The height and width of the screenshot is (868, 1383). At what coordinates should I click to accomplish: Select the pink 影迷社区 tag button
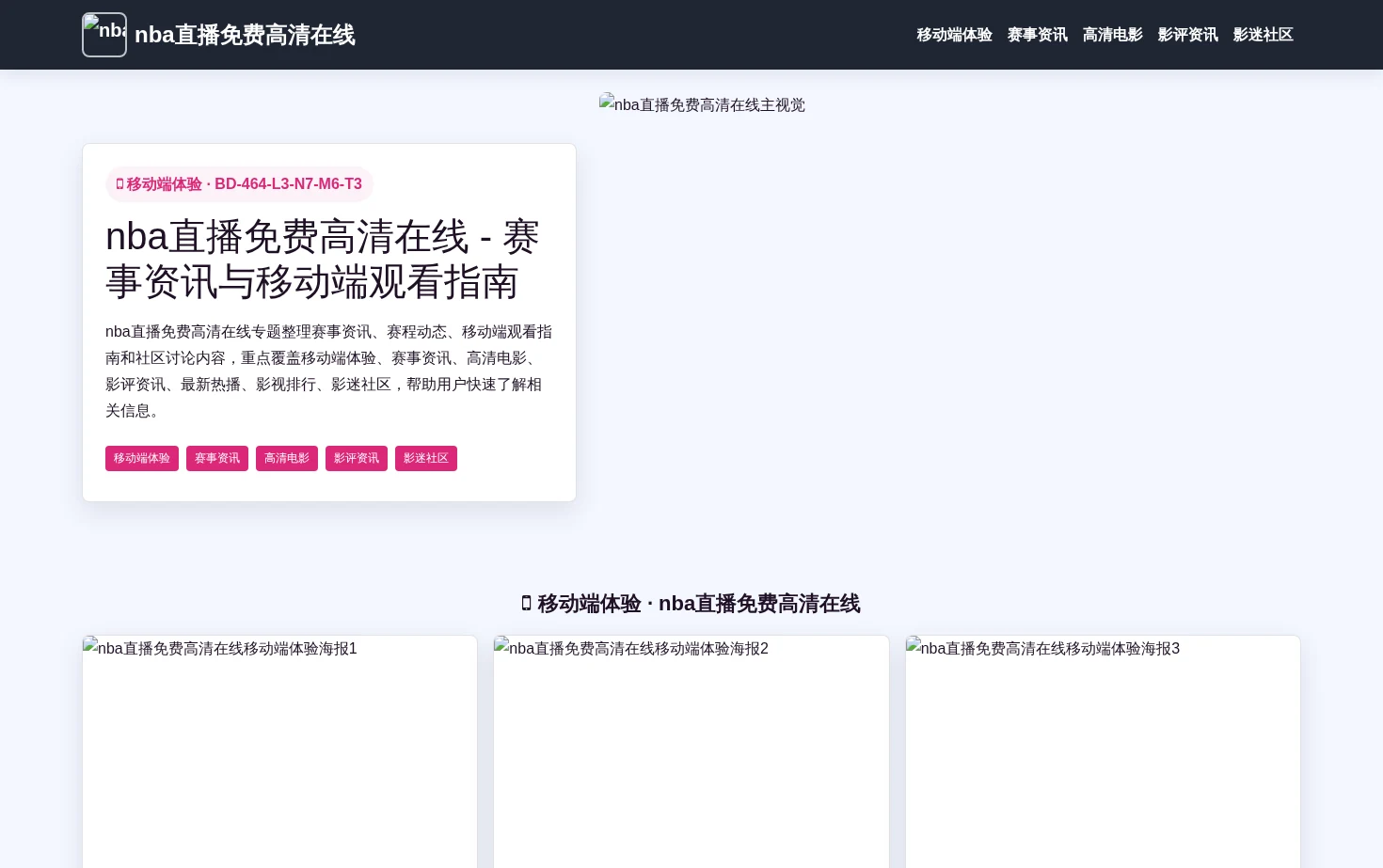[426, 459]
